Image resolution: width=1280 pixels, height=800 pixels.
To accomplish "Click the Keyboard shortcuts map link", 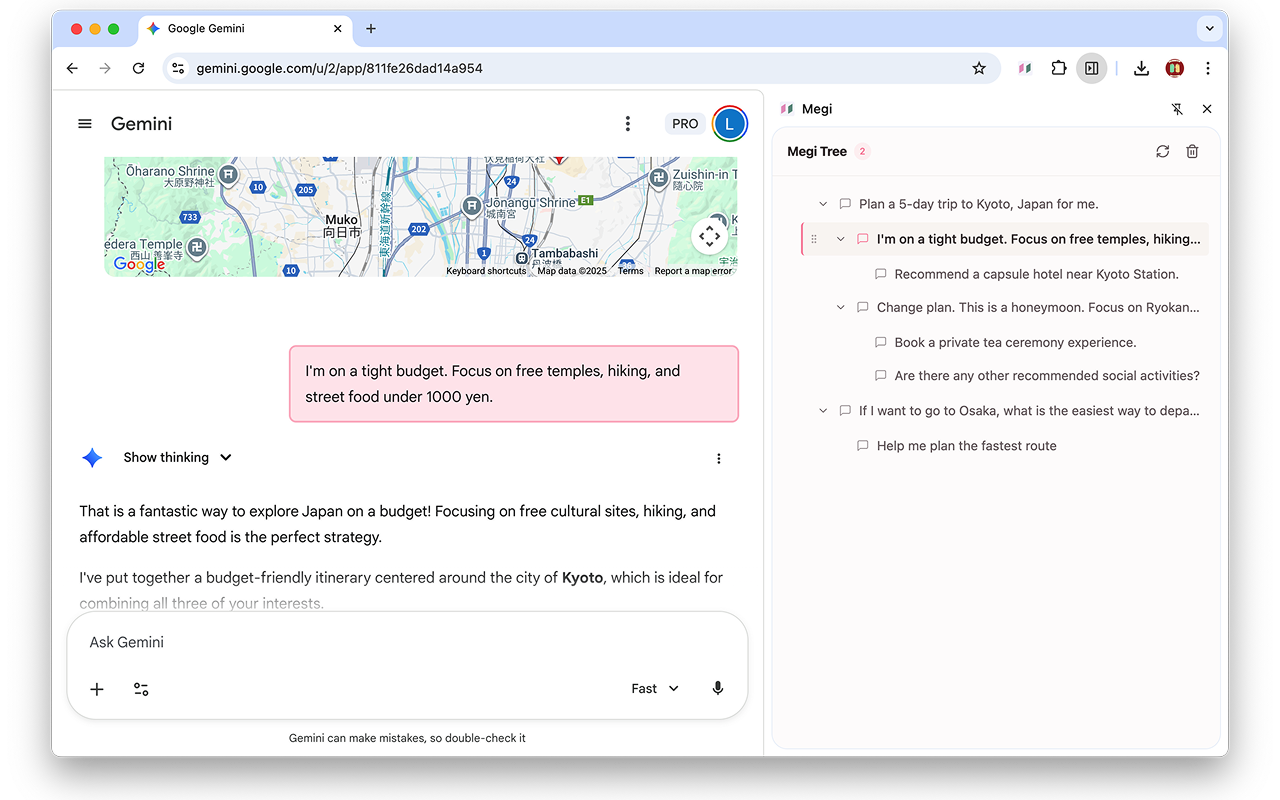I will coord(486,271).
